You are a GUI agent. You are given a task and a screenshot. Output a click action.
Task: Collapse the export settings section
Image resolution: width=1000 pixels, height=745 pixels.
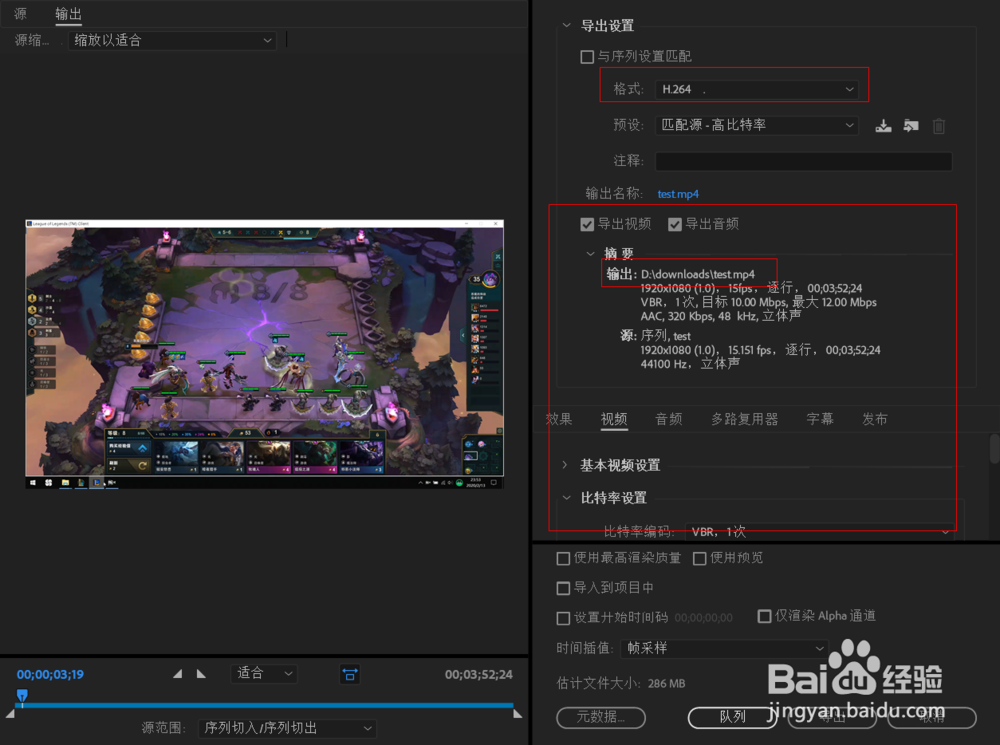[x=566, y=26]
